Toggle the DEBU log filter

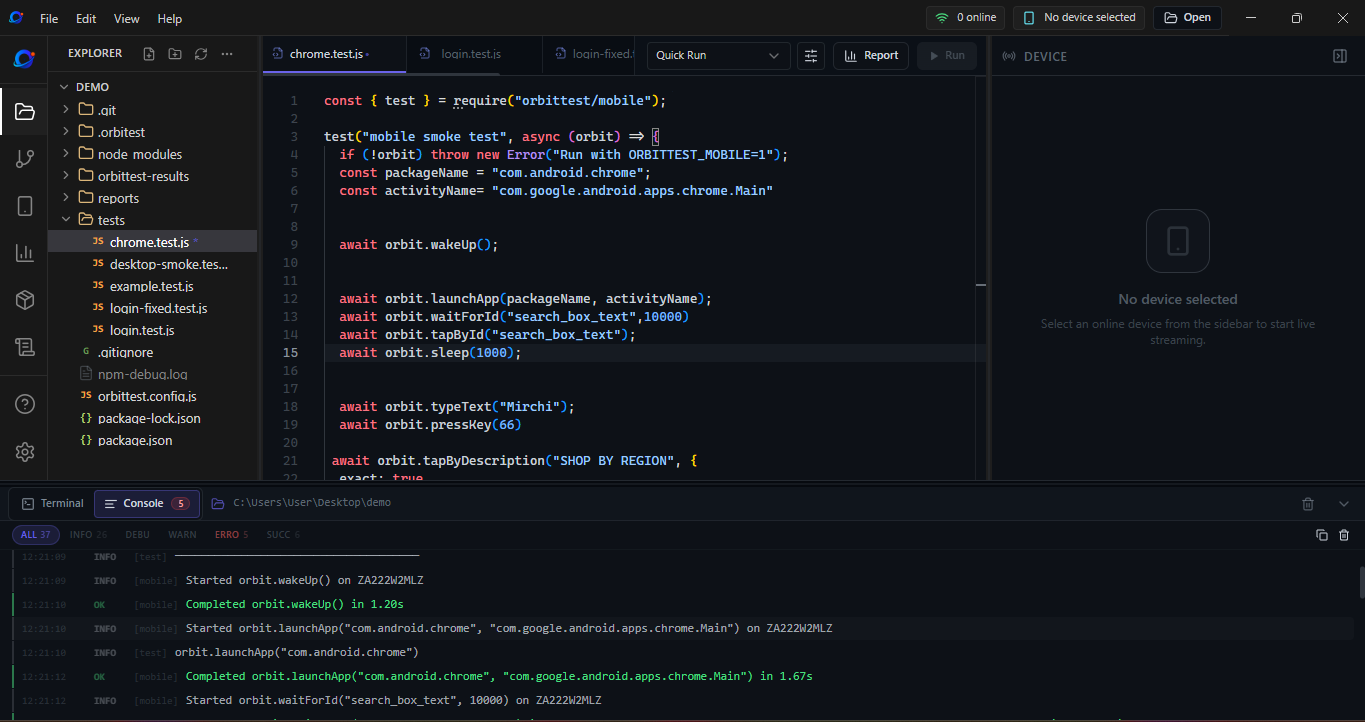point(137,535)
